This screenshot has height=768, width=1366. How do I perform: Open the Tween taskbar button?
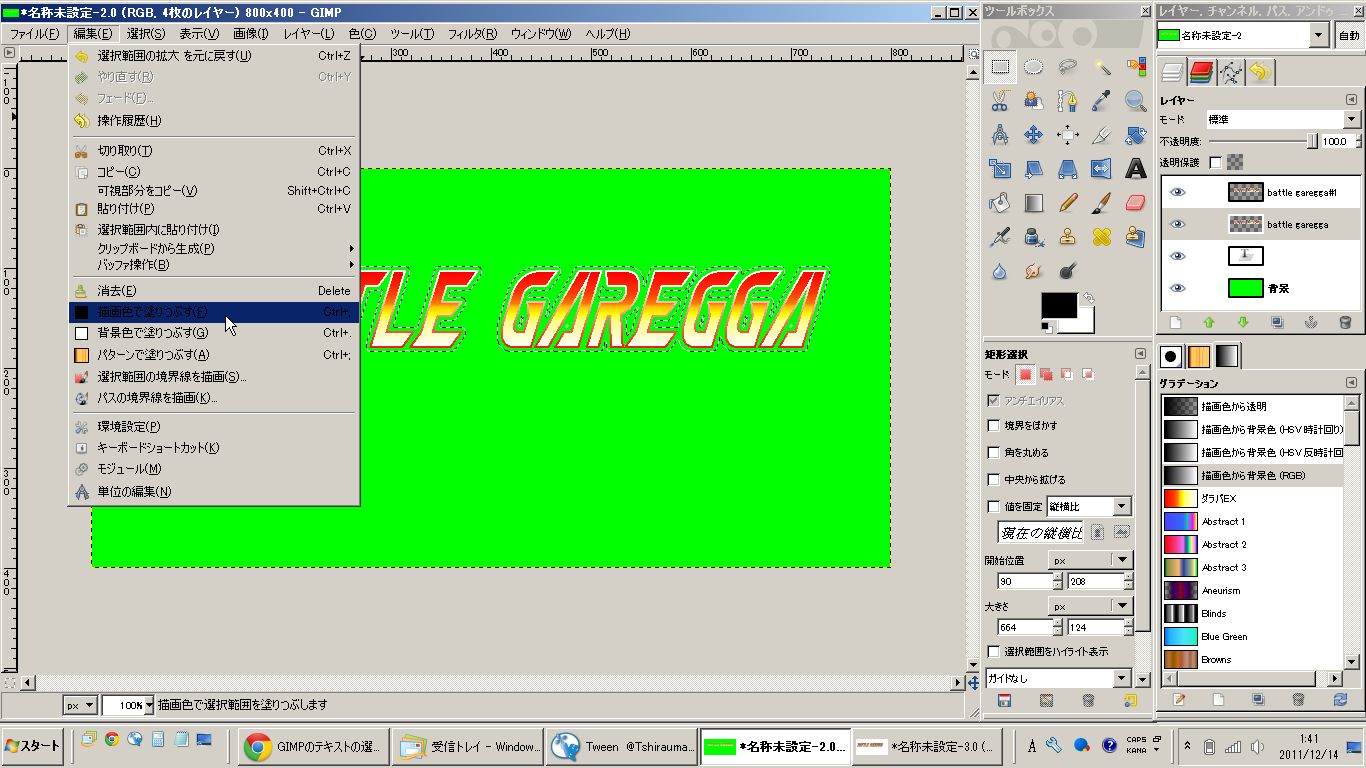[623, 746]
